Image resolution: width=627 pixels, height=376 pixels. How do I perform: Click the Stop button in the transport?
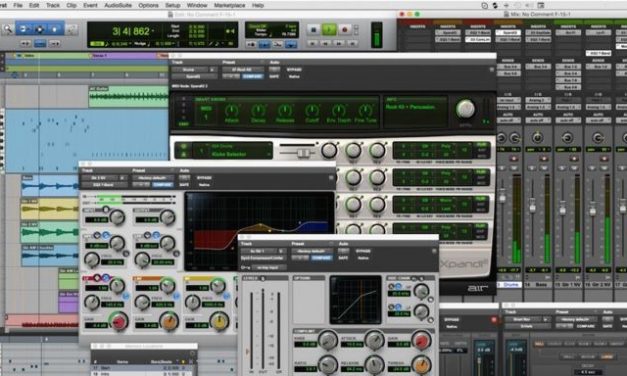pos(314,29)
